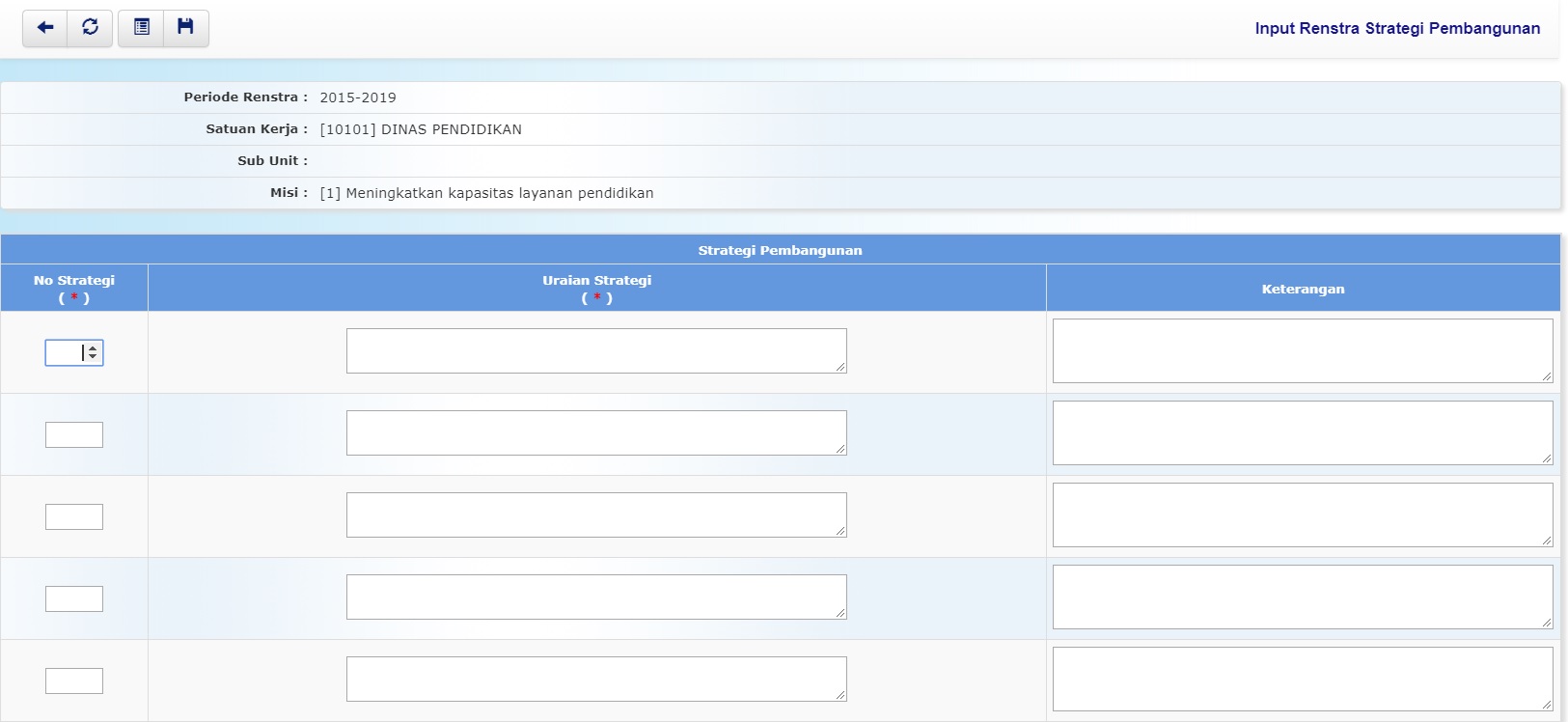
Task: Focus the fifth row Uraian Strategi textarea
Action: tap(595, 680)
